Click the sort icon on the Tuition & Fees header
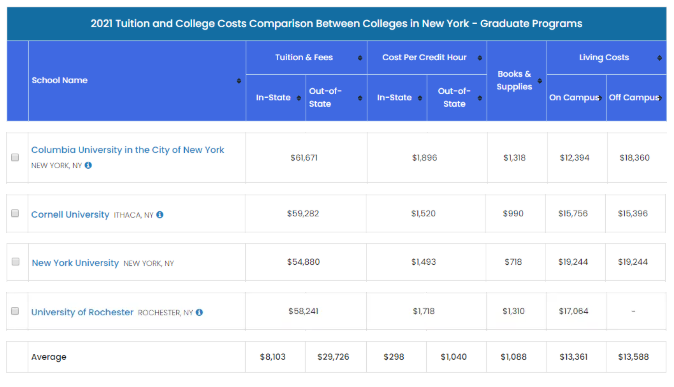Viewport: 674px width, 387px height. click(x=360, y=58)
